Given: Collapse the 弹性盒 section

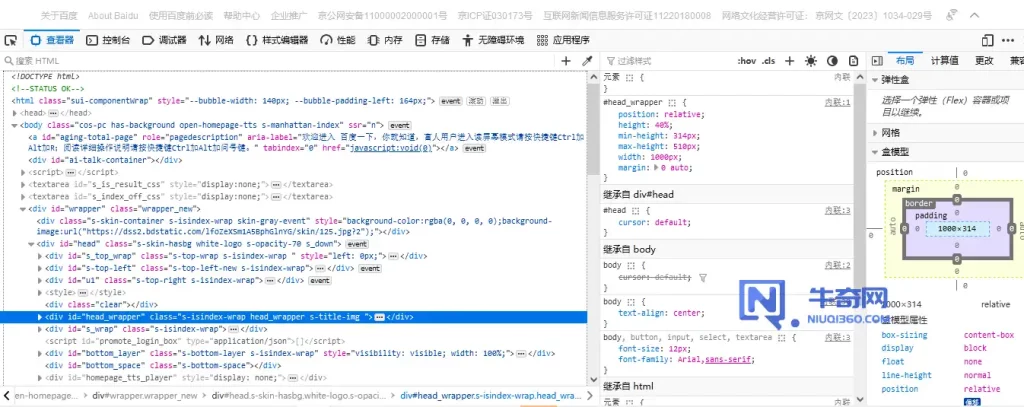Looking at the screenshot, I should tap(875, 80).
